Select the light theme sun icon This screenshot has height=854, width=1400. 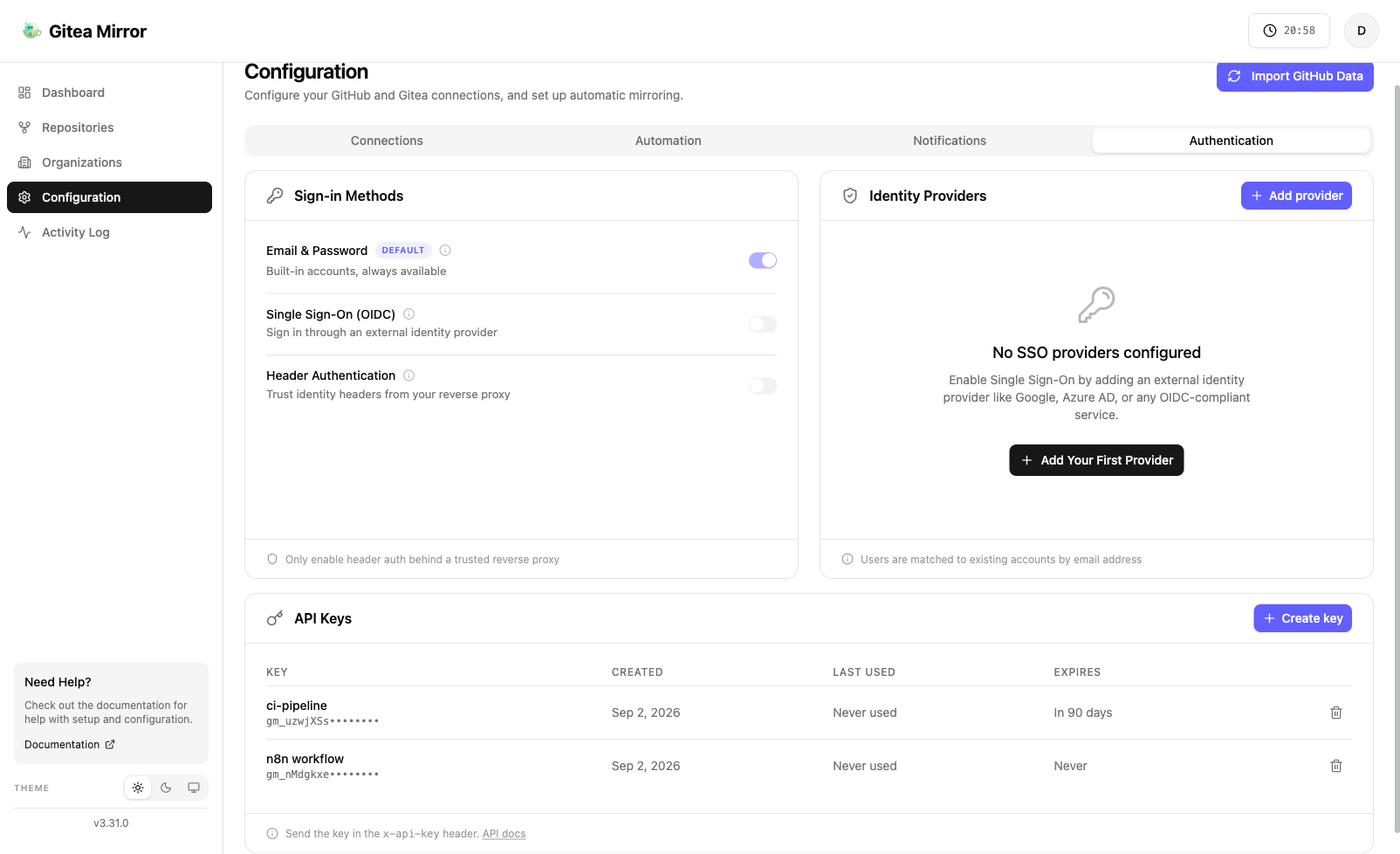click(x=138, y=788)
